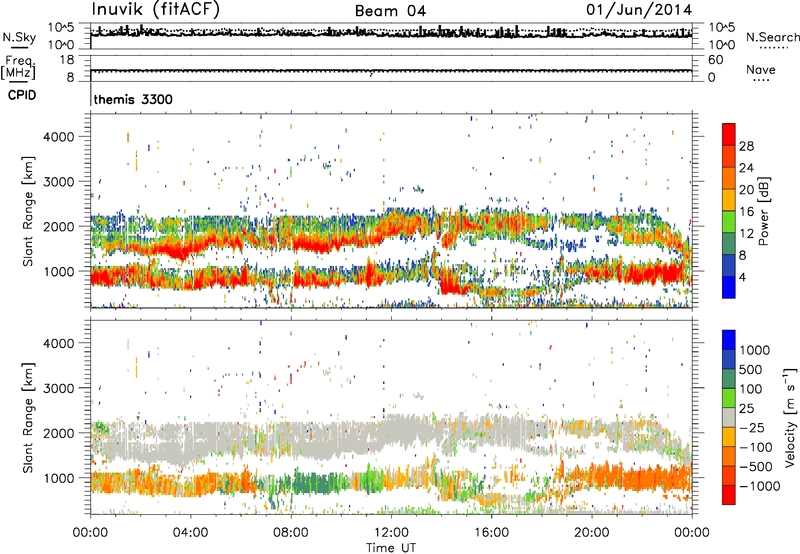
Task: Click the blue top segment of Velocity colorbar
Action: coord(729,340)
